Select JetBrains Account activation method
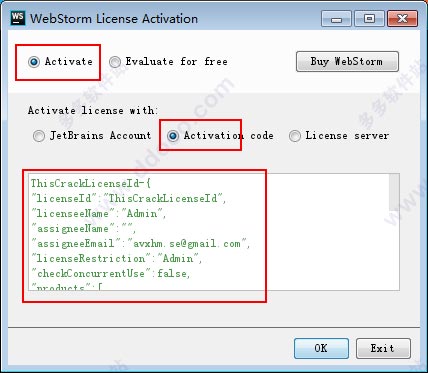The height and width of the screenshot is (373, 428). [x=39, y=136]
